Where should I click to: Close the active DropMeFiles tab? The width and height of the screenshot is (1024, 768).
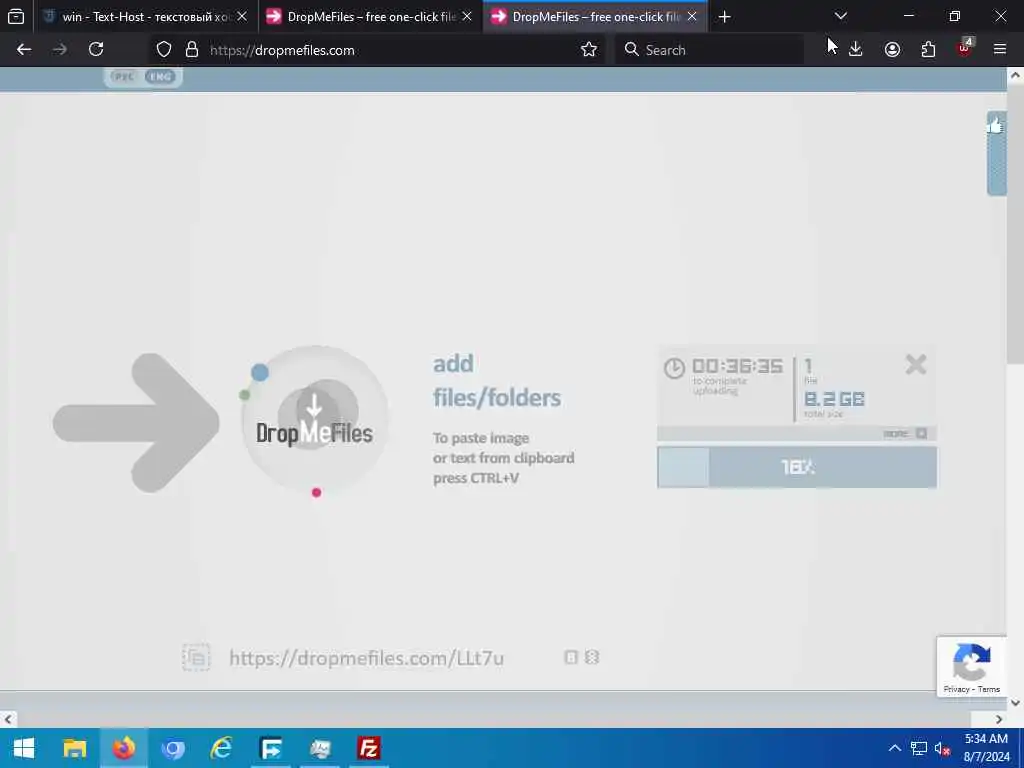(x=692, y=17)
